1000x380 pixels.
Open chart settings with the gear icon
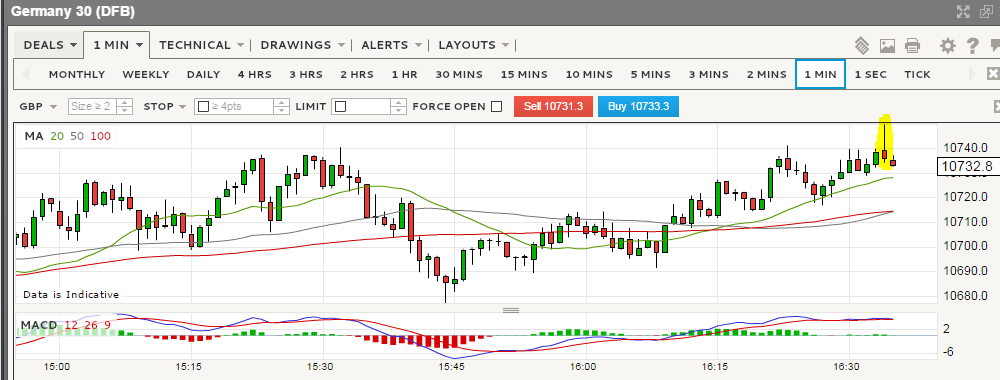(948, 45)
